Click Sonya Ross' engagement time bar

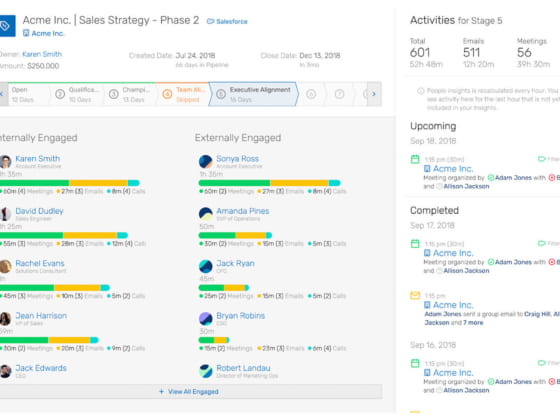pyautogui.click(x=270, y=183)
